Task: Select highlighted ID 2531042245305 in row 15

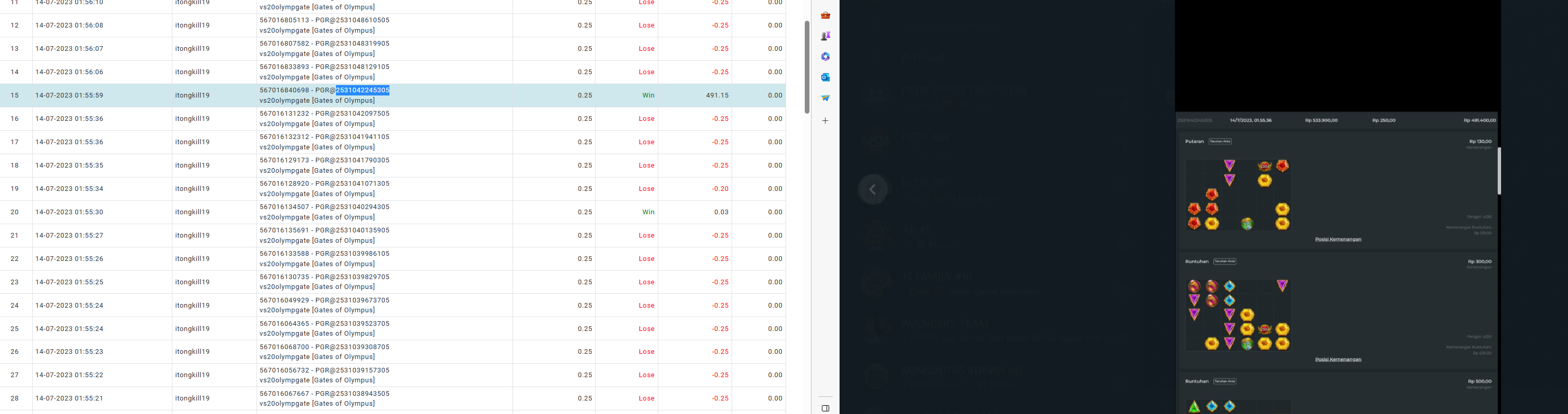Action: pyautogui.click(x=362, y=90)
